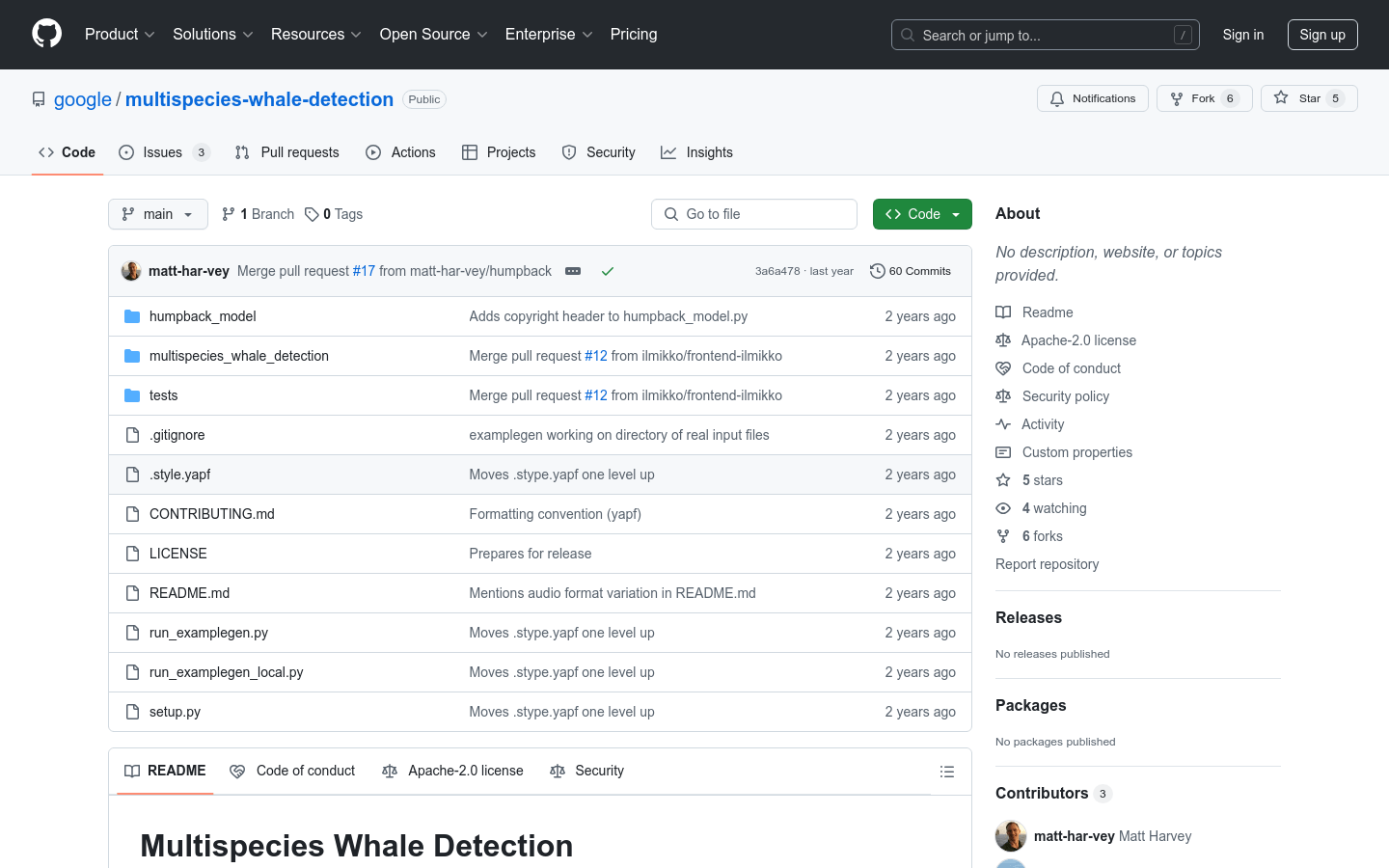
Task: Sign in to GitHub
Action: coord(1243,35)
